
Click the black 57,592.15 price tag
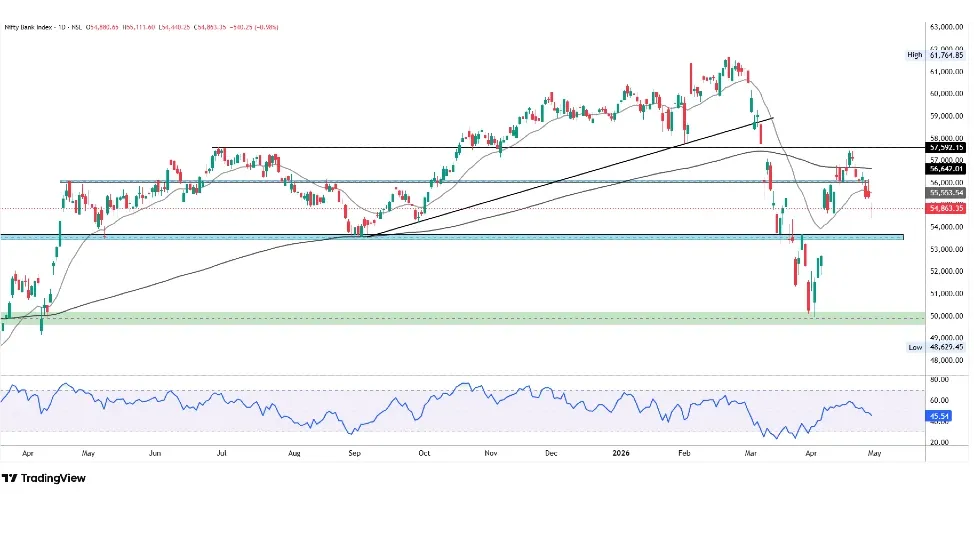click(x=946, y=148)
